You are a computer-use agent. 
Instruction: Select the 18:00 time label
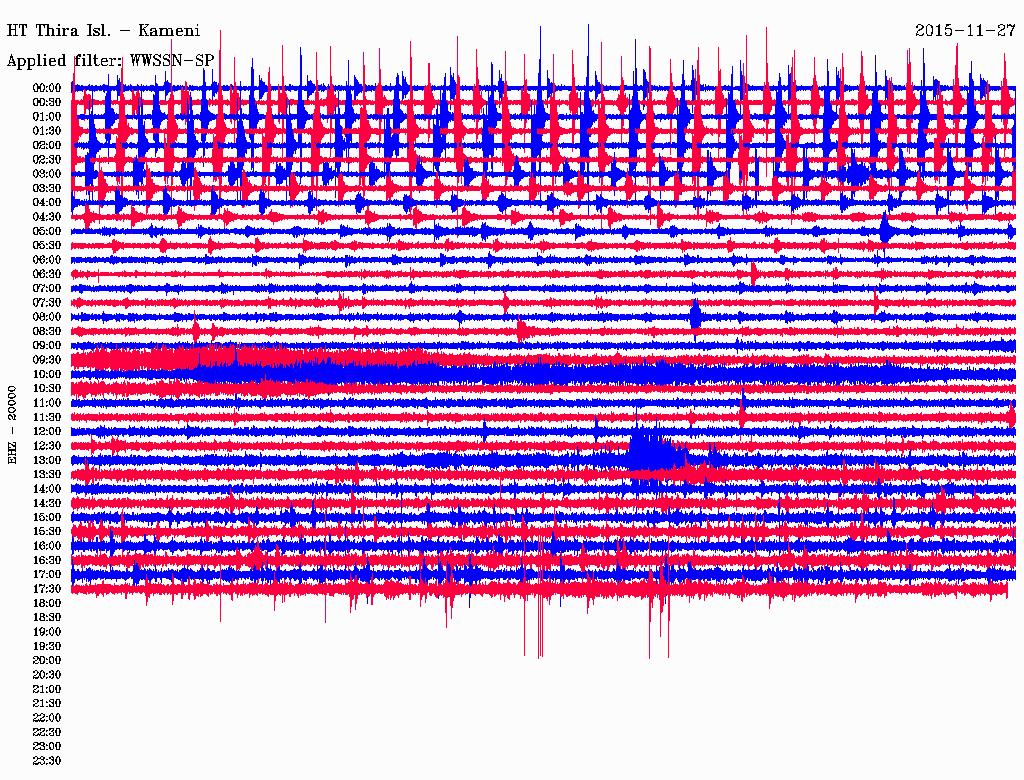coord(47,604)
